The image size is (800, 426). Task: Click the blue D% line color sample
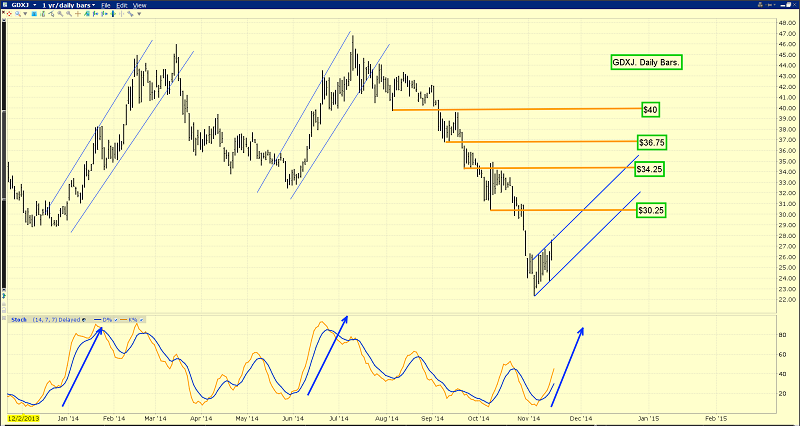tap(97, 319)
